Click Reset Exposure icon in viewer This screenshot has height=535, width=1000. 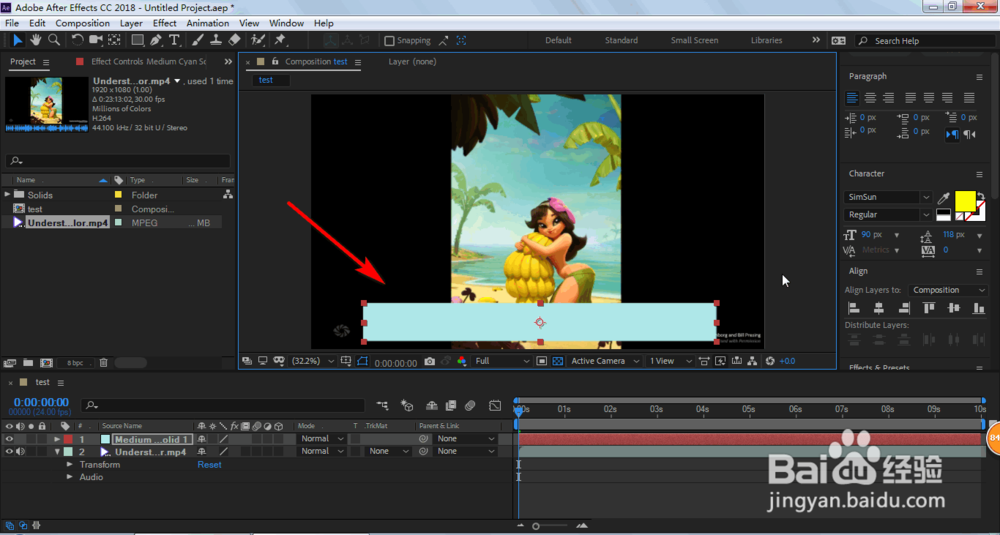tap(770, 361)
